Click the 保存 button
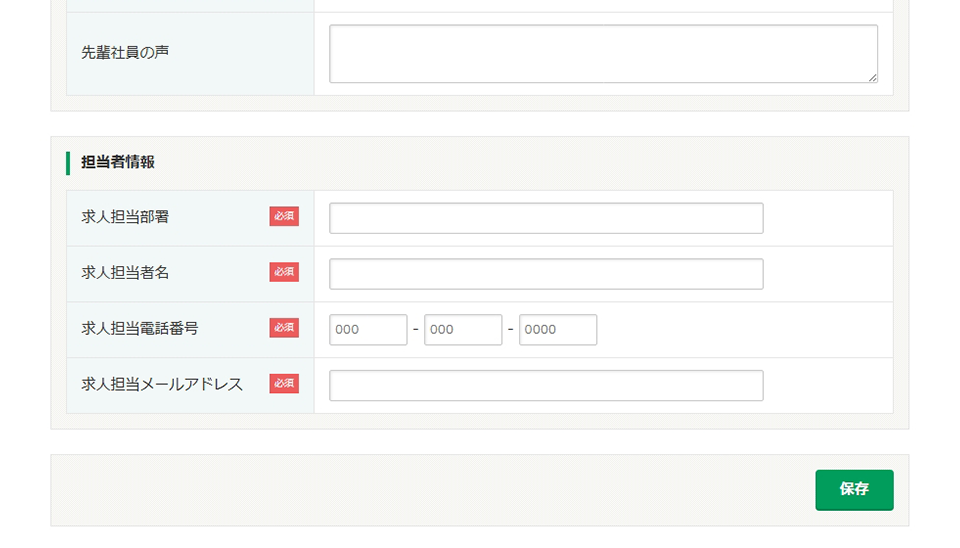This screenshot has height=548, width=960. pyautogui.click(x=854, y=490)
